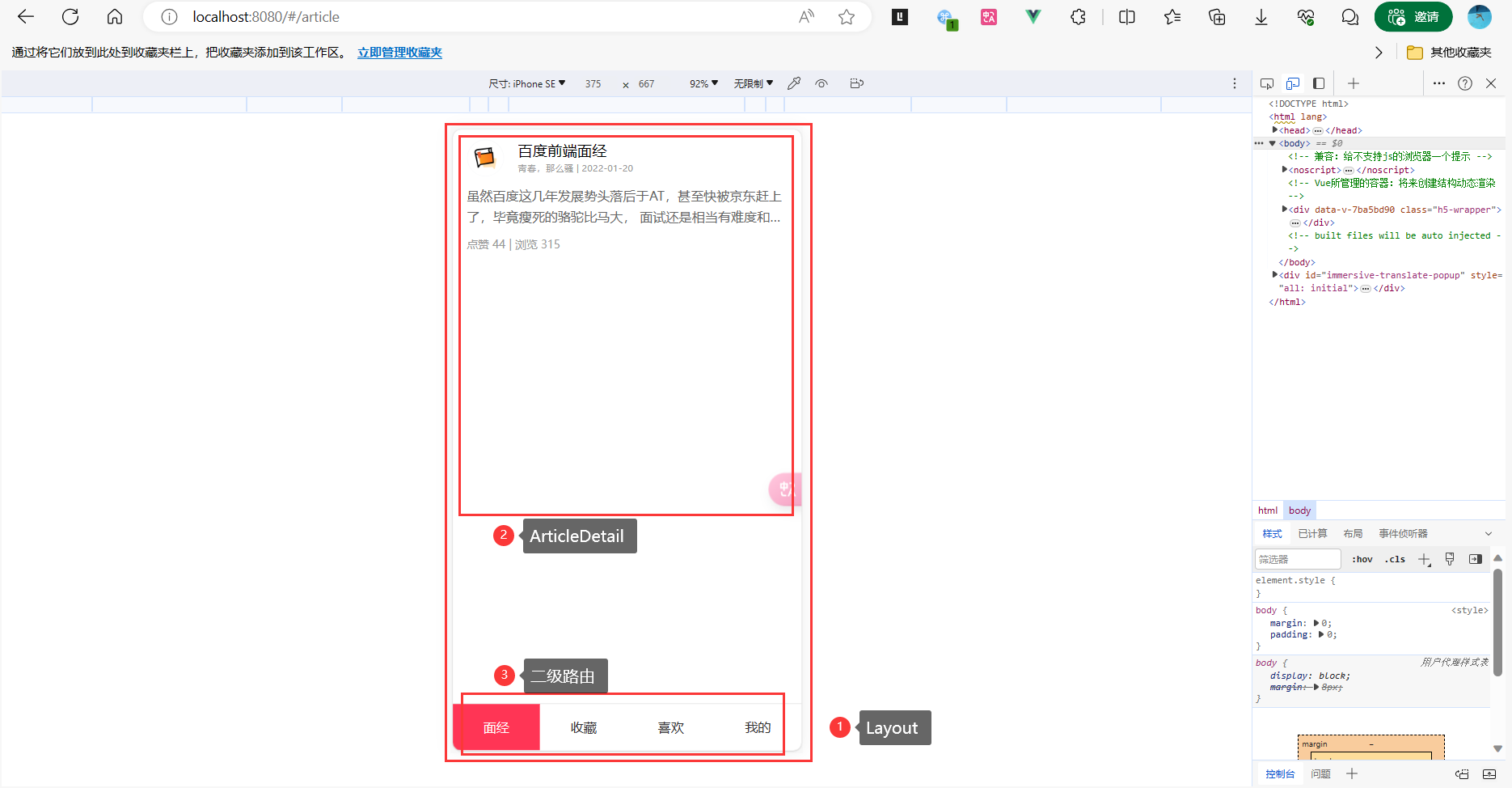Toggle the .cls class editor

[x=1395, y=559]
